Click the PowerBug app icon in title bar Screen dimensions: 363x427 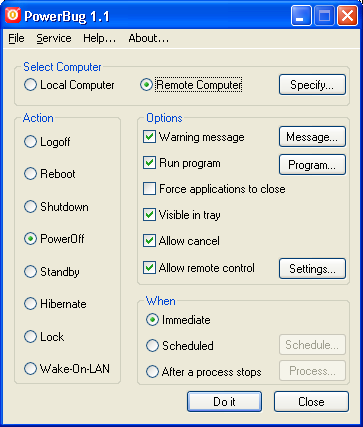13,15
